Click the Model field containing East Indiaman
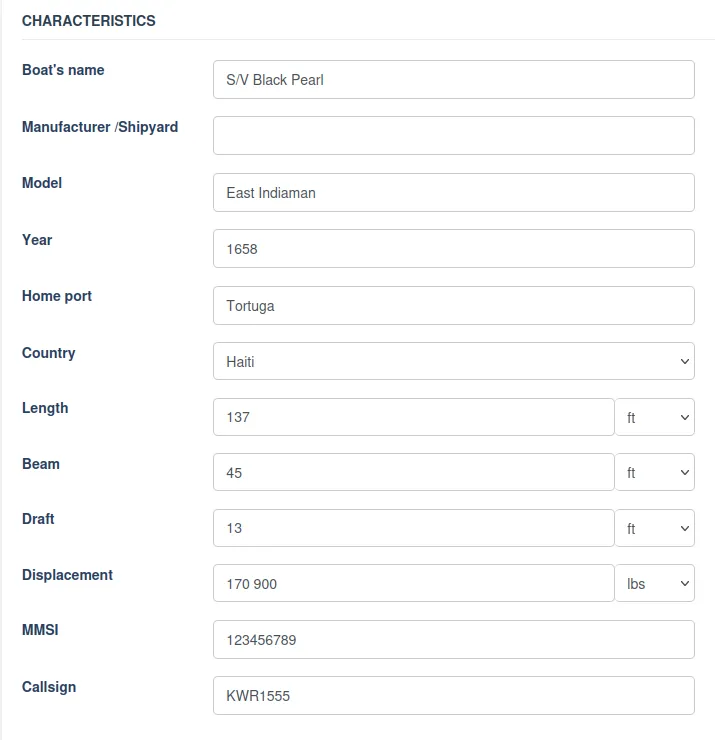Image resolution: width=715 pixels, height=740 pixels. coord(454,193)
